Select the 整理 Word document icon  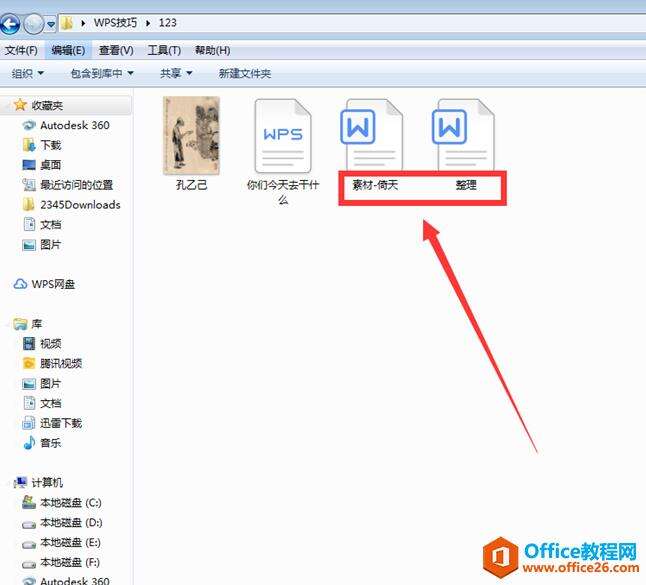pyautogui.click(x=463, y=134)
